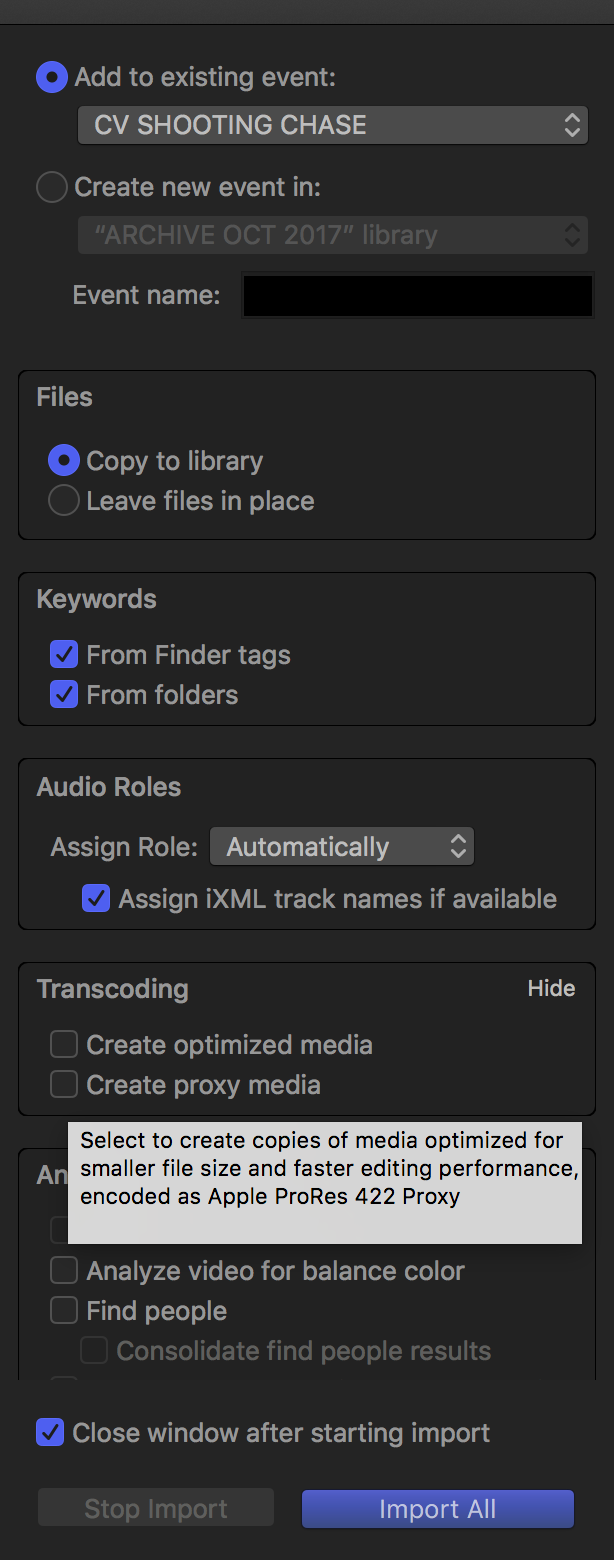Check the Find people option
Screen dimensions: 614x1560
click(64, 1311)
